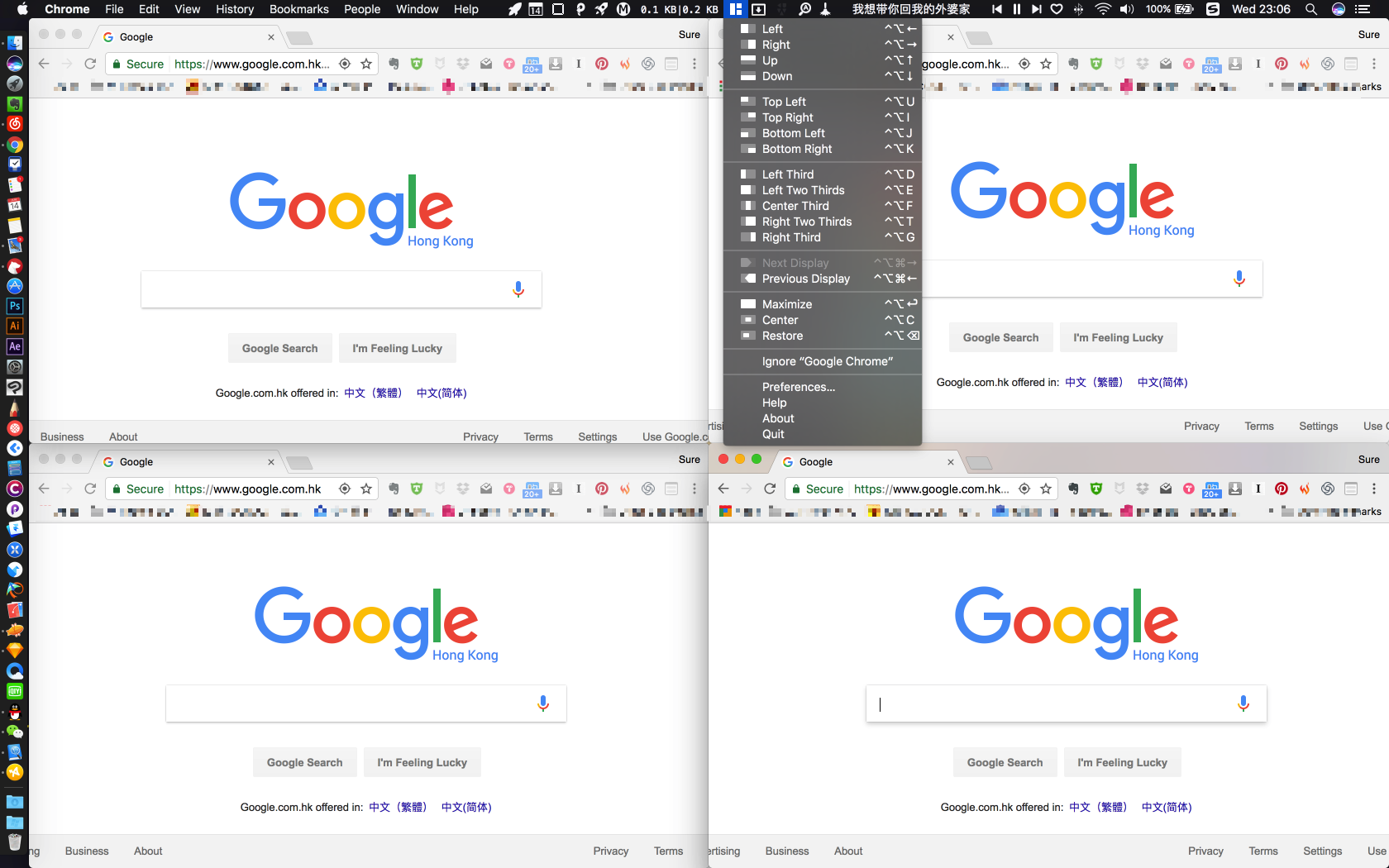Viewport: 1389px width, 868px height.
Task: Reload the page in the top-left Chrome window
Action: [90, 64]
